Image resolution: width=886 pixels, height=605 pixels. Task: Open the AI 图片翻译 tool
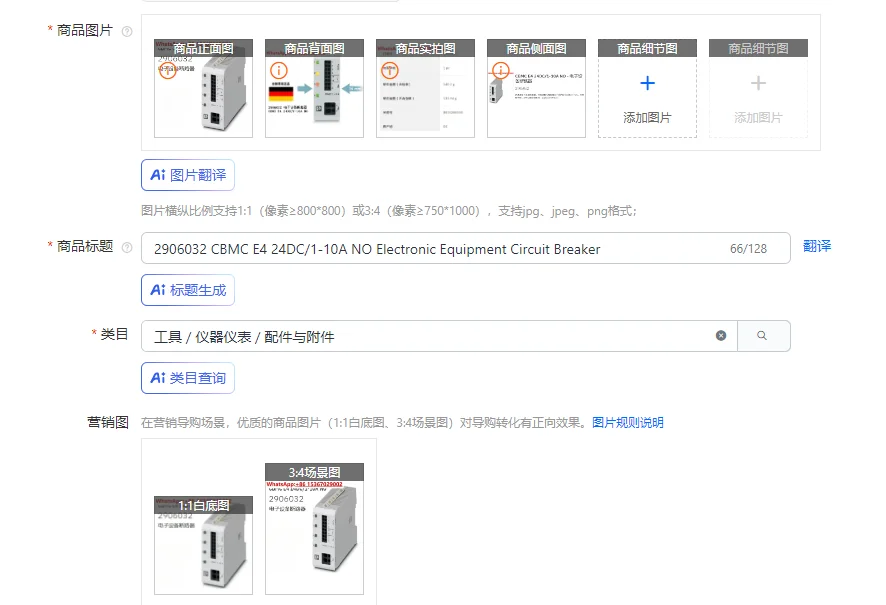point(188,175)
